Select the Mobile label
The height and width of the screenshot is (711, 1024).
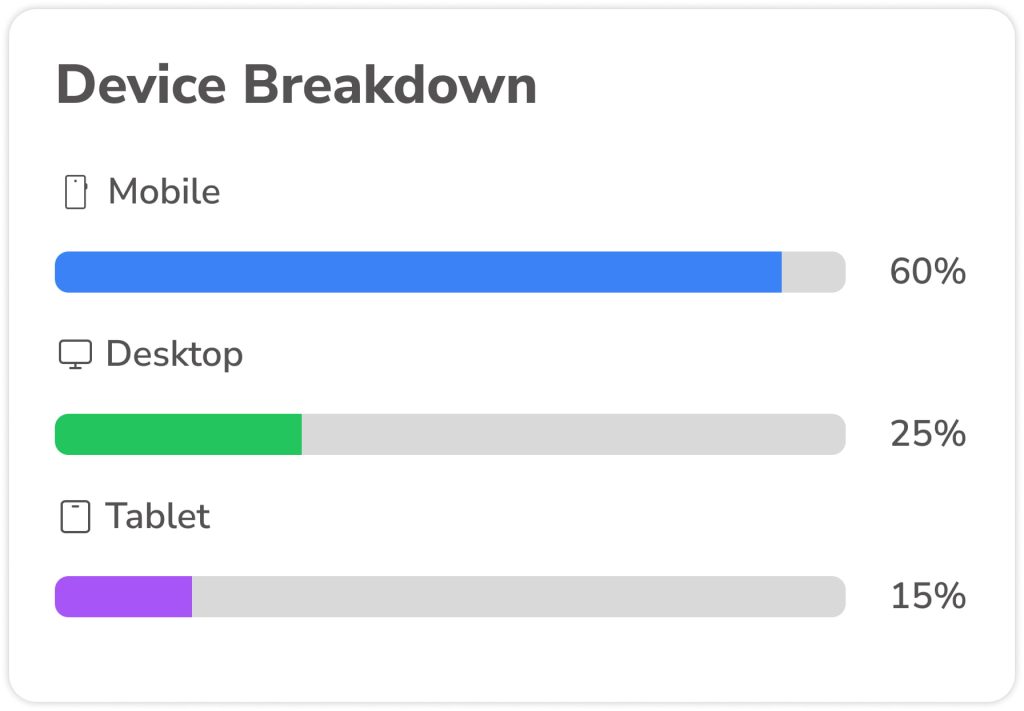coord(164,191)
